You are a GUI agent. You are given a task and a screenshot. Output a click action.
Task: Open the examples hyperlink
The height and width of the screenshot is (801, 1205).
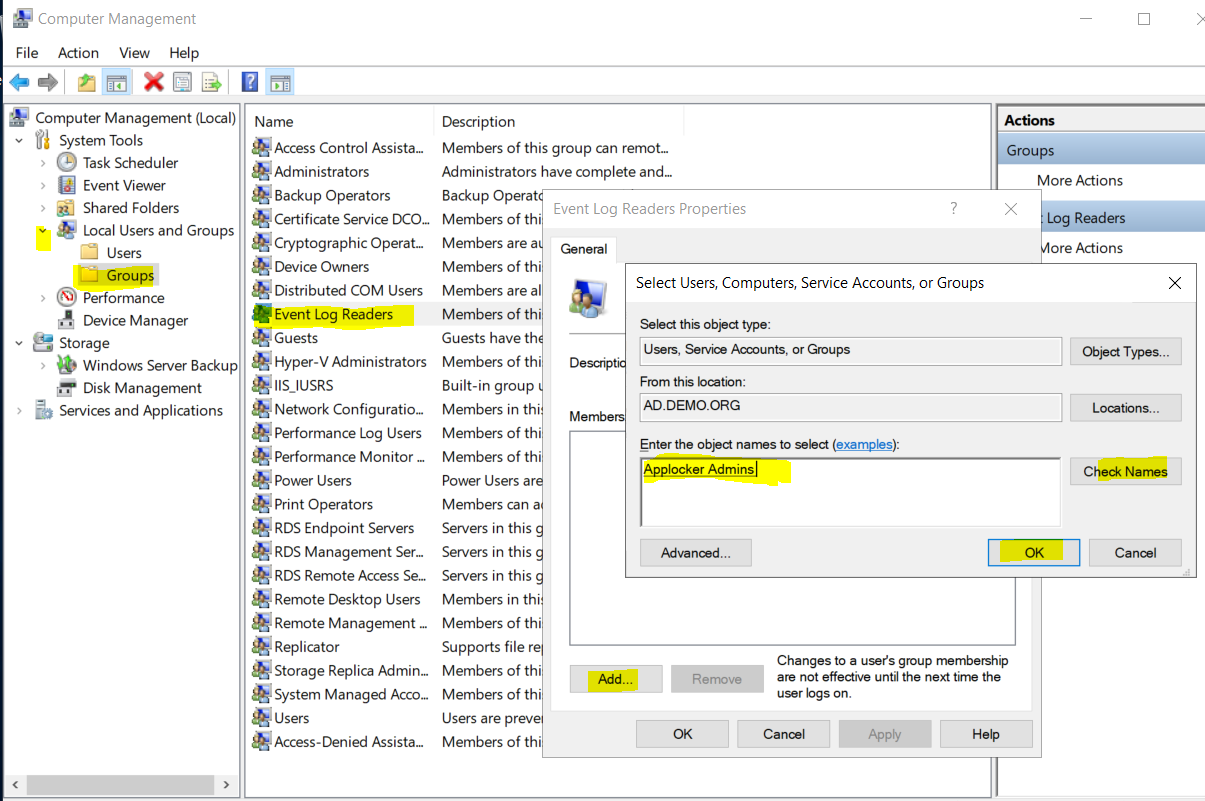864,444
